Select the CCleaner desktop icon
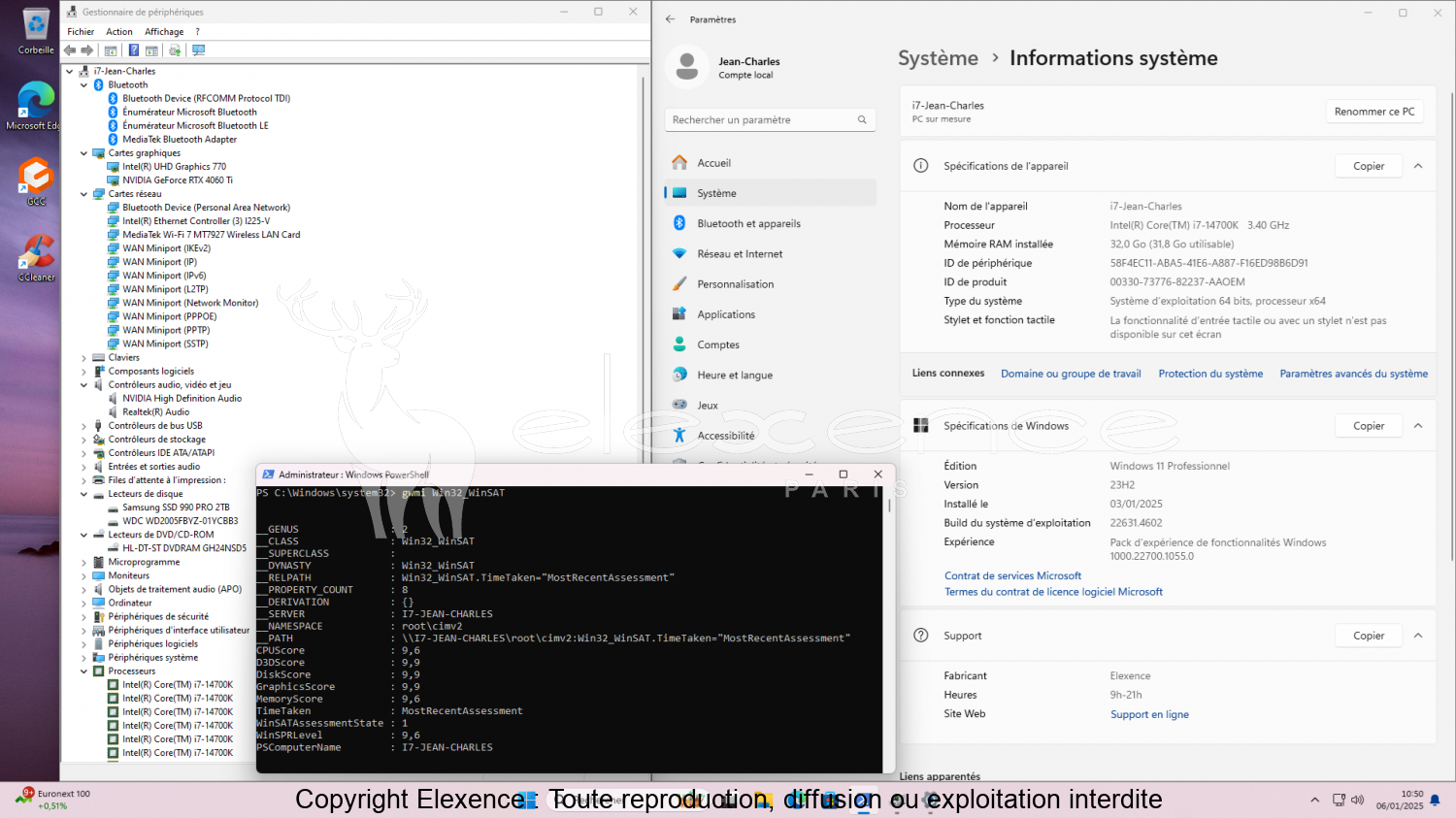Screen dimensions: 1456x818 [36, 258]
